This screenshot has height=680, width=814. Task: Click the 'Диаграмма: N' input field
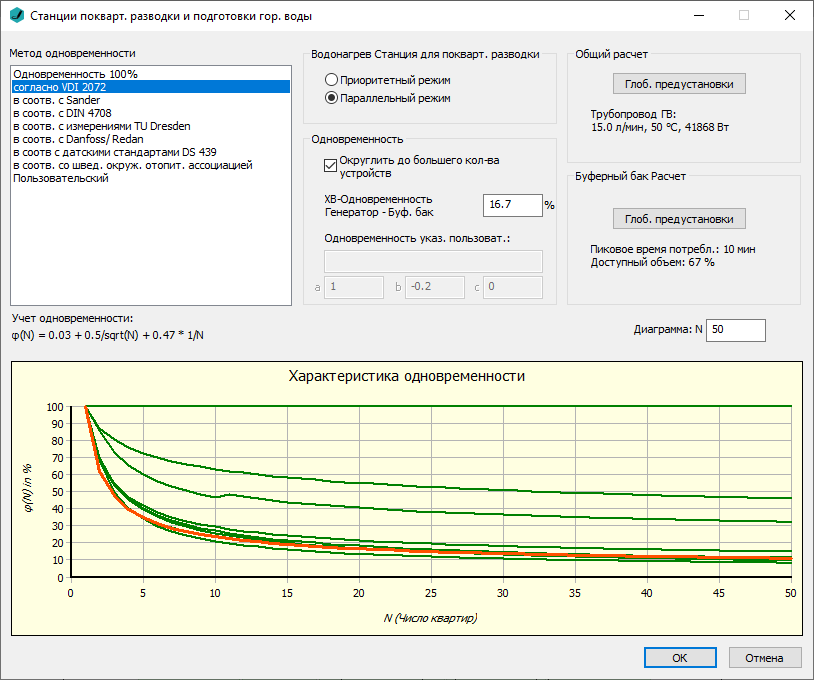pyautogui.click(x=736, y=330)
